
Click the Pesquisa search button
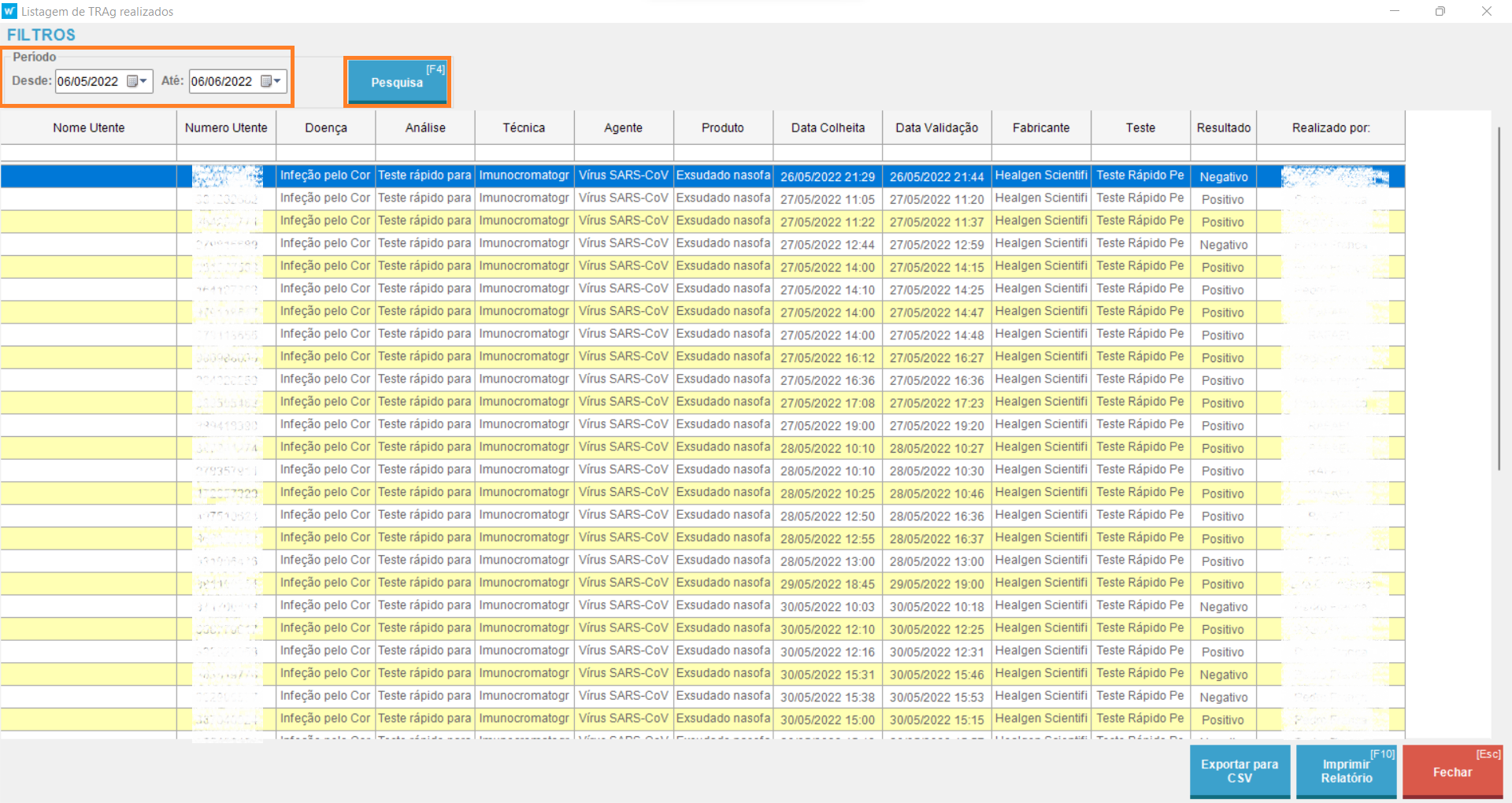pyautogui.click(x=397, y=82)
